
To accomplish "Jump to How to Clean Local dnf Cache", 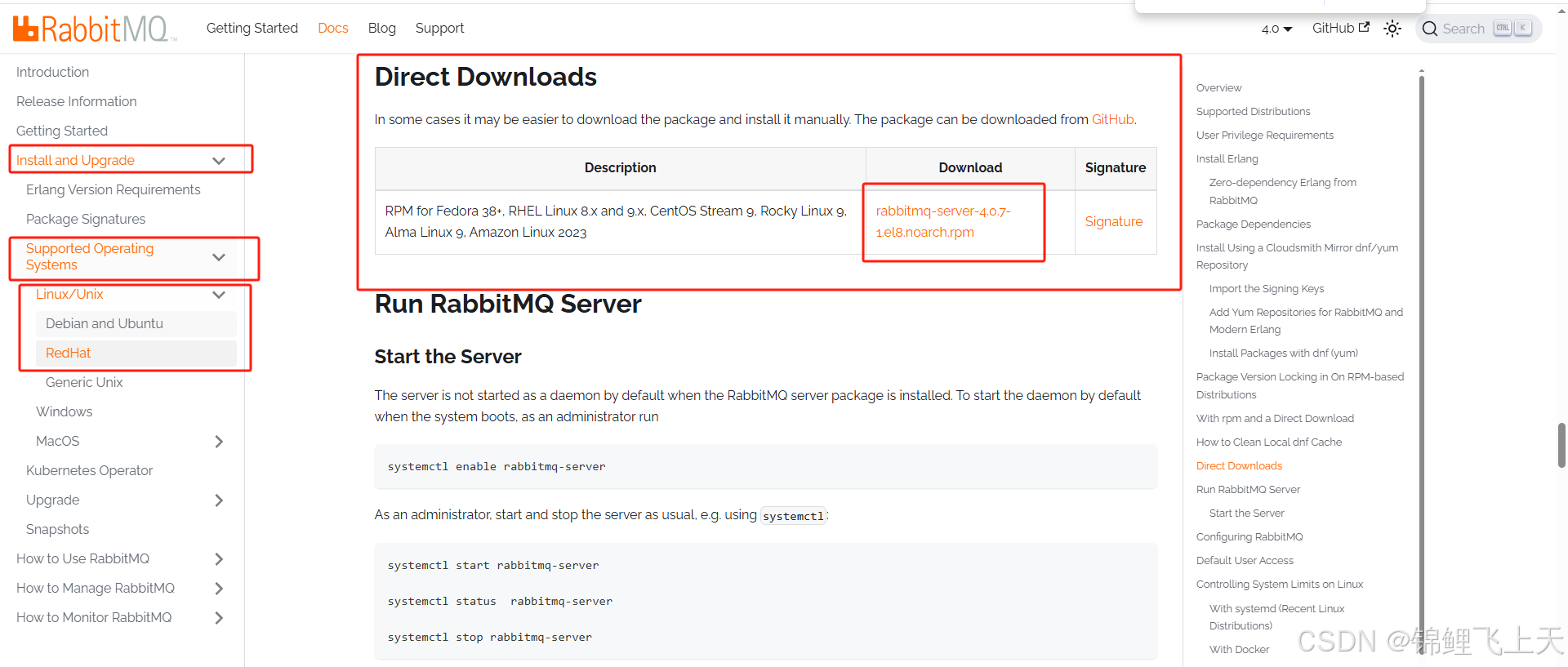I will [x=1269, y=442].
